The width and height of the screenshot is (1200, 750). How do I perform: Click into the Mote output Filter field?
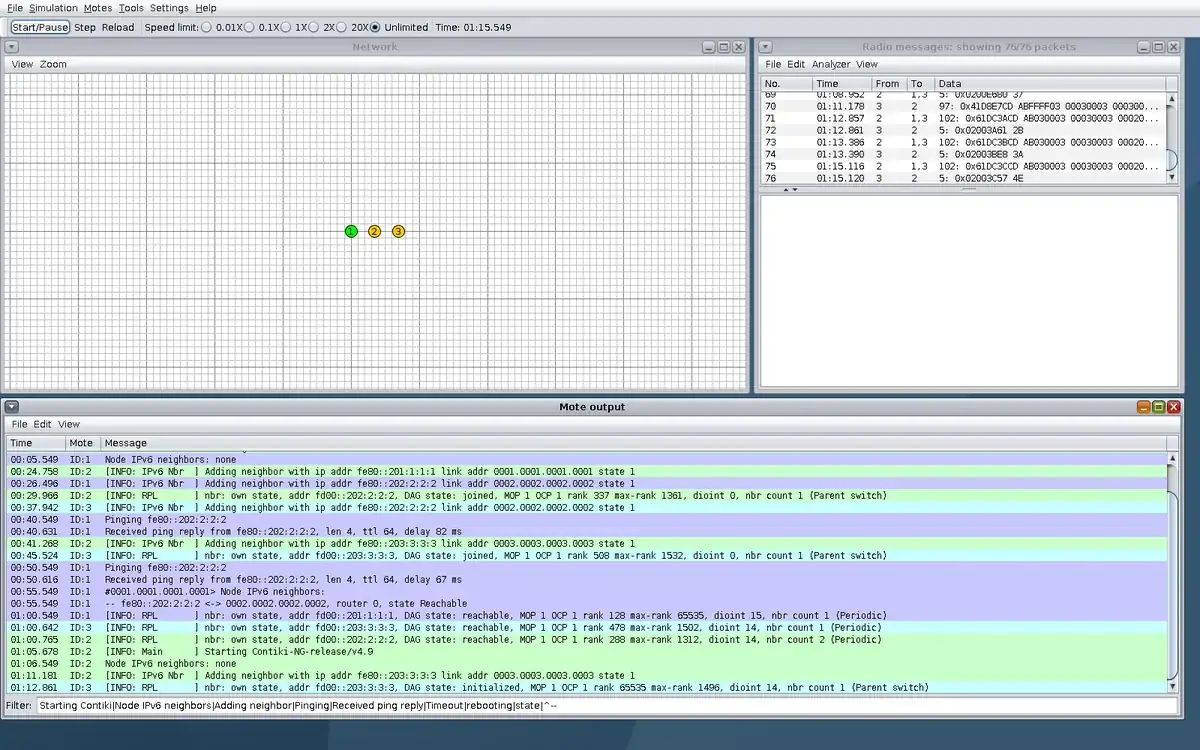pyautogui.click(x=608, y=706)
